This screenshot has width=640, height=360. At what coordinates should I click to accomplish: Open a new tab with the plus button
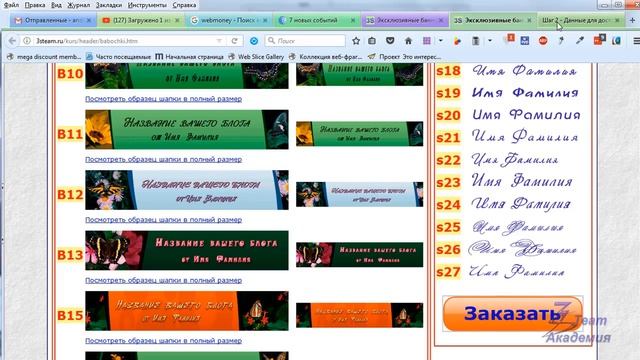(633, 20)
